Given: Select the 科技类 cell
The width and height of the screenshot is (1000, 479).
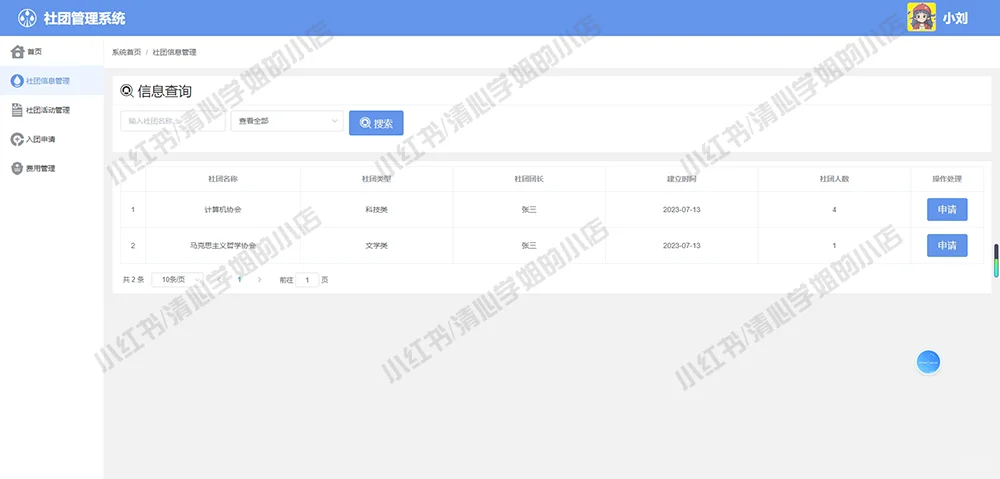Looking at the screenshot, I should click(376, 210).
